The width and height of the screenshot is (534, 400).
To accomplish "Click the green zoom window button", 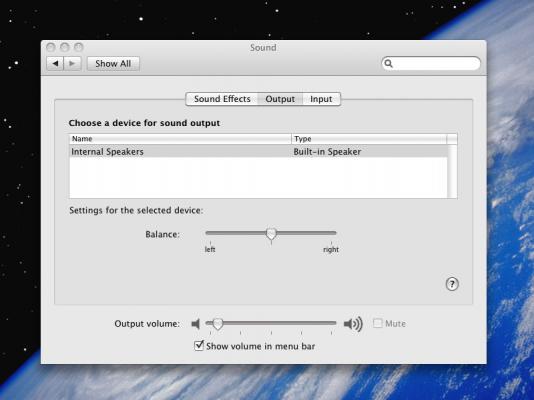I will (79, 47).
